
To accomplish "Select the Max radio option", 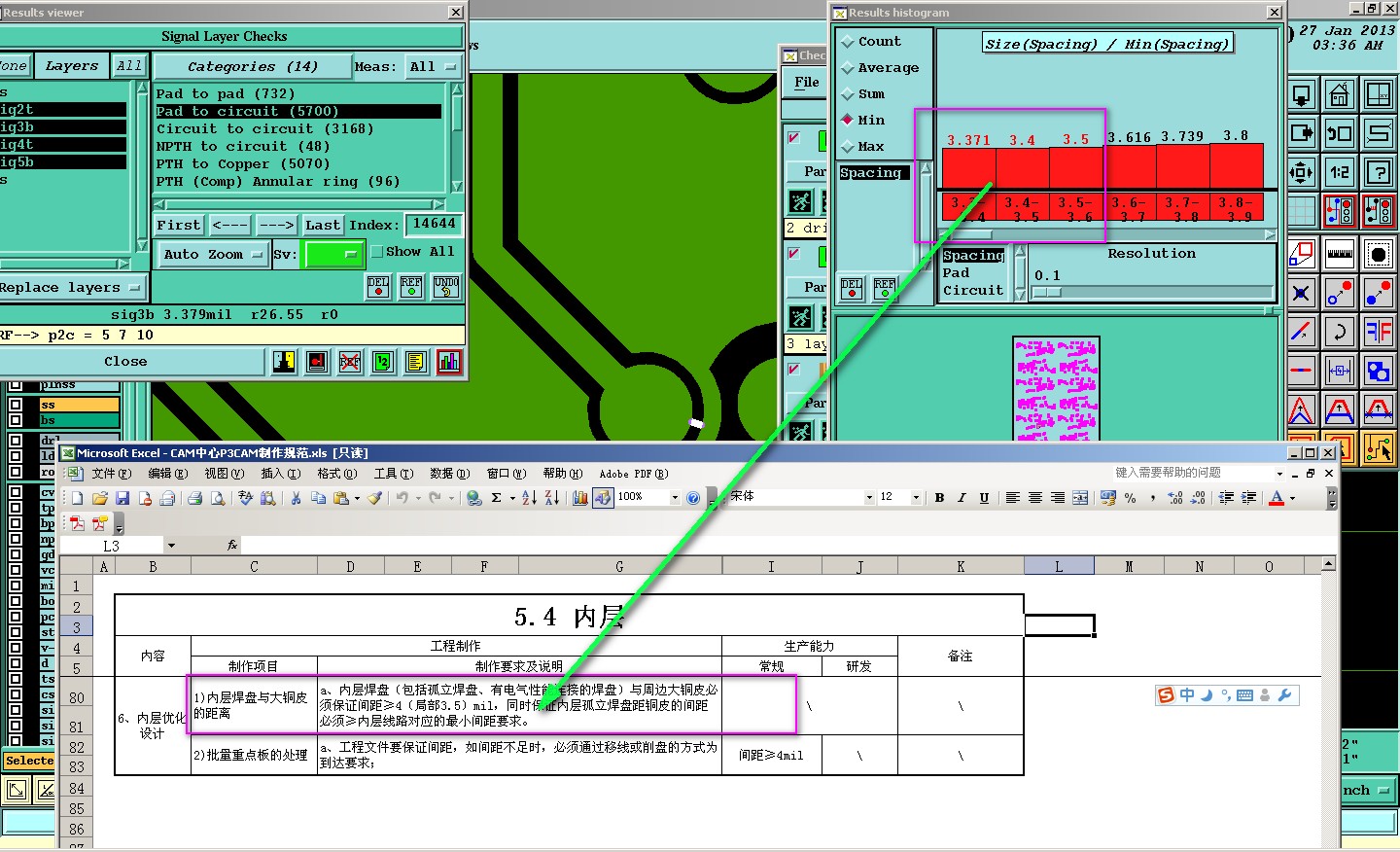I will coord(847,147).
